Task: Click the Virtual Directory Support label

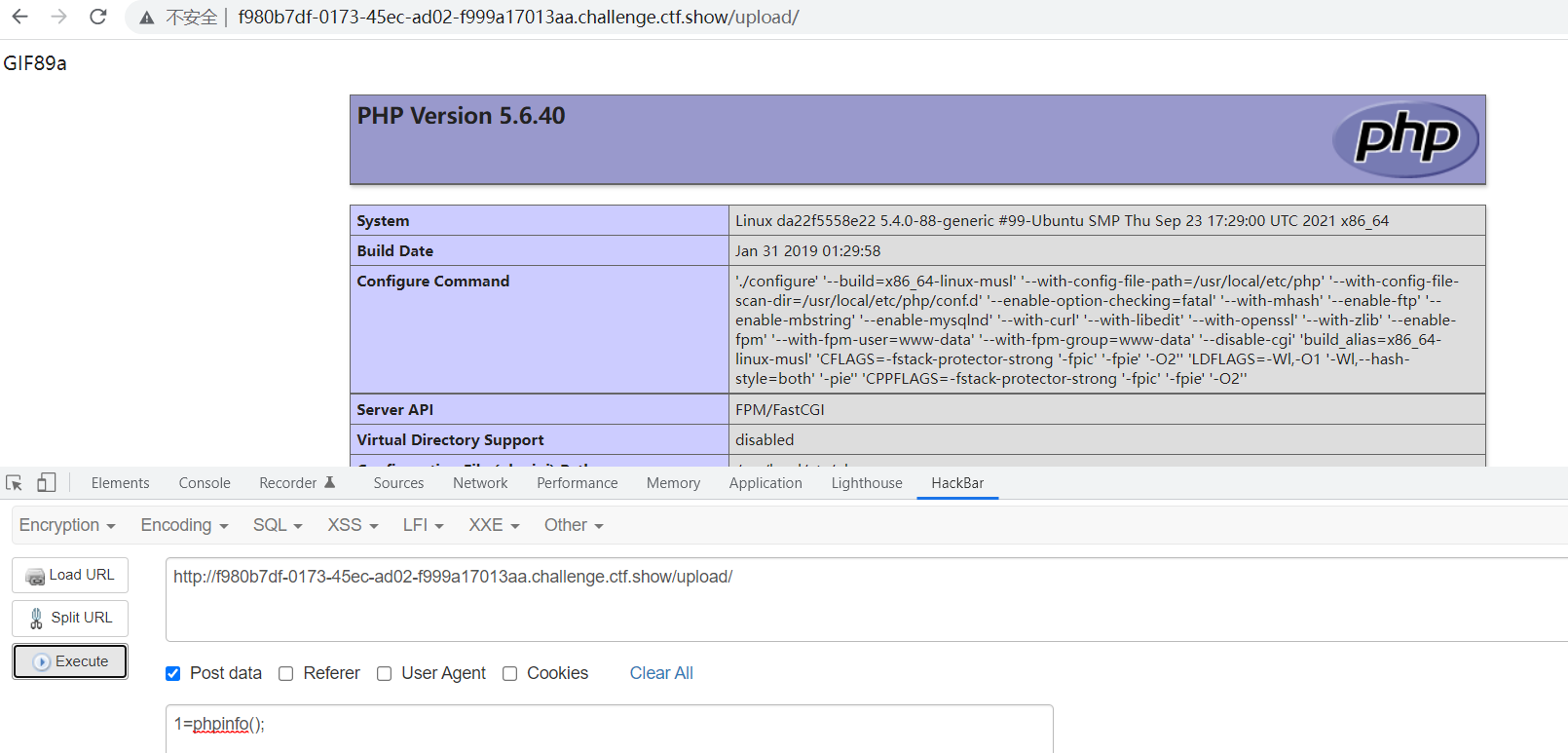Action: pos(450,440)
